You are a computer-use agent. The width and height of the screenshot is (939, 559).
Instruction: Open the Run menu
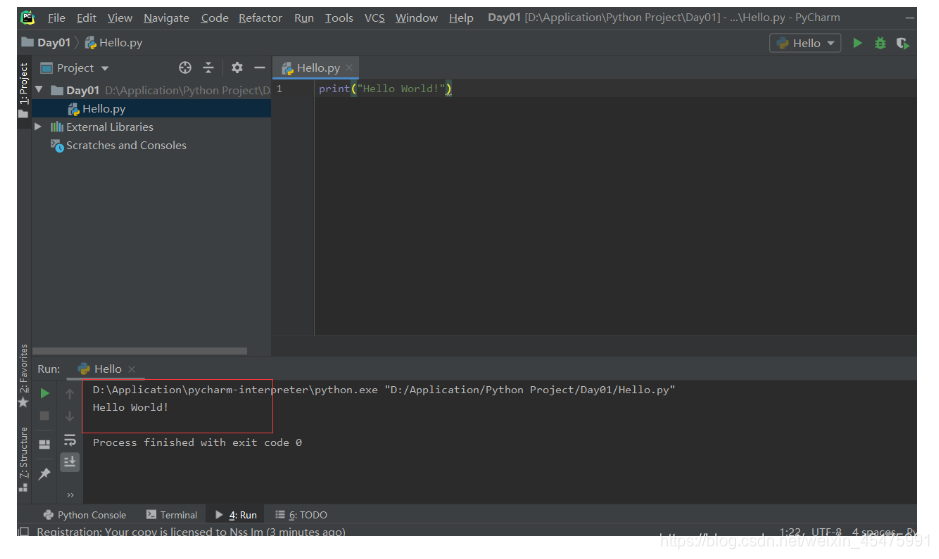304,18
